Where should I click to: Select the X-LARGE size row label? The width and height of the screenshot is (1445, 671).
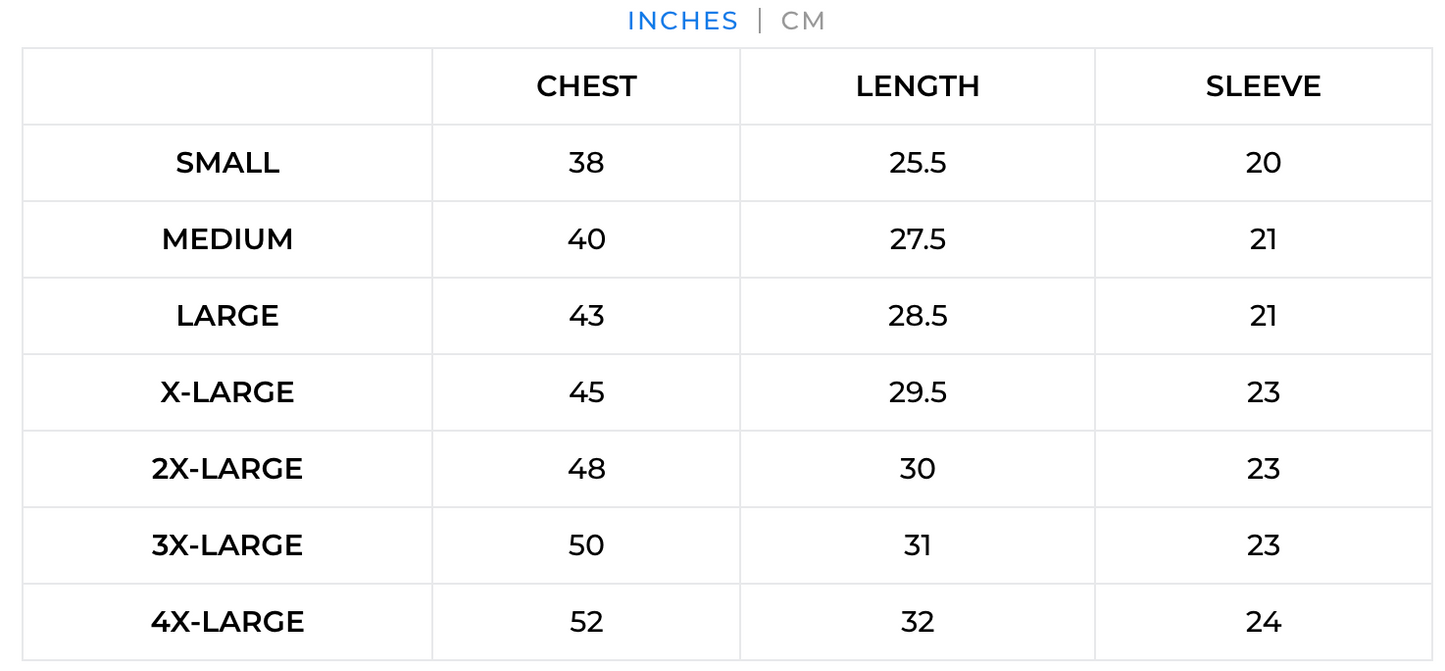click(228, 392)
